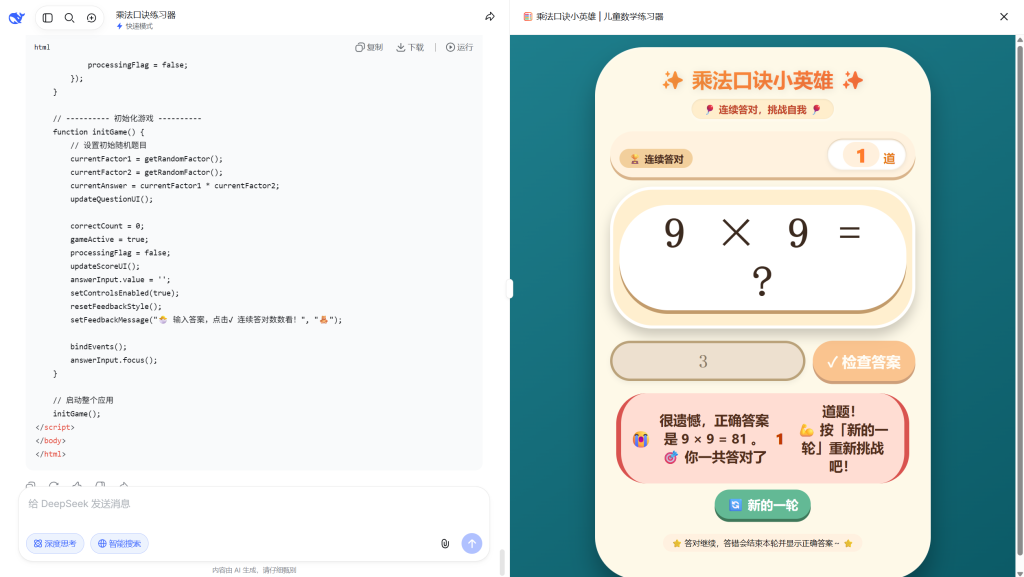
Task: Click the 内容由 AI 生成 disclaimer text
Action: (254, 570)
